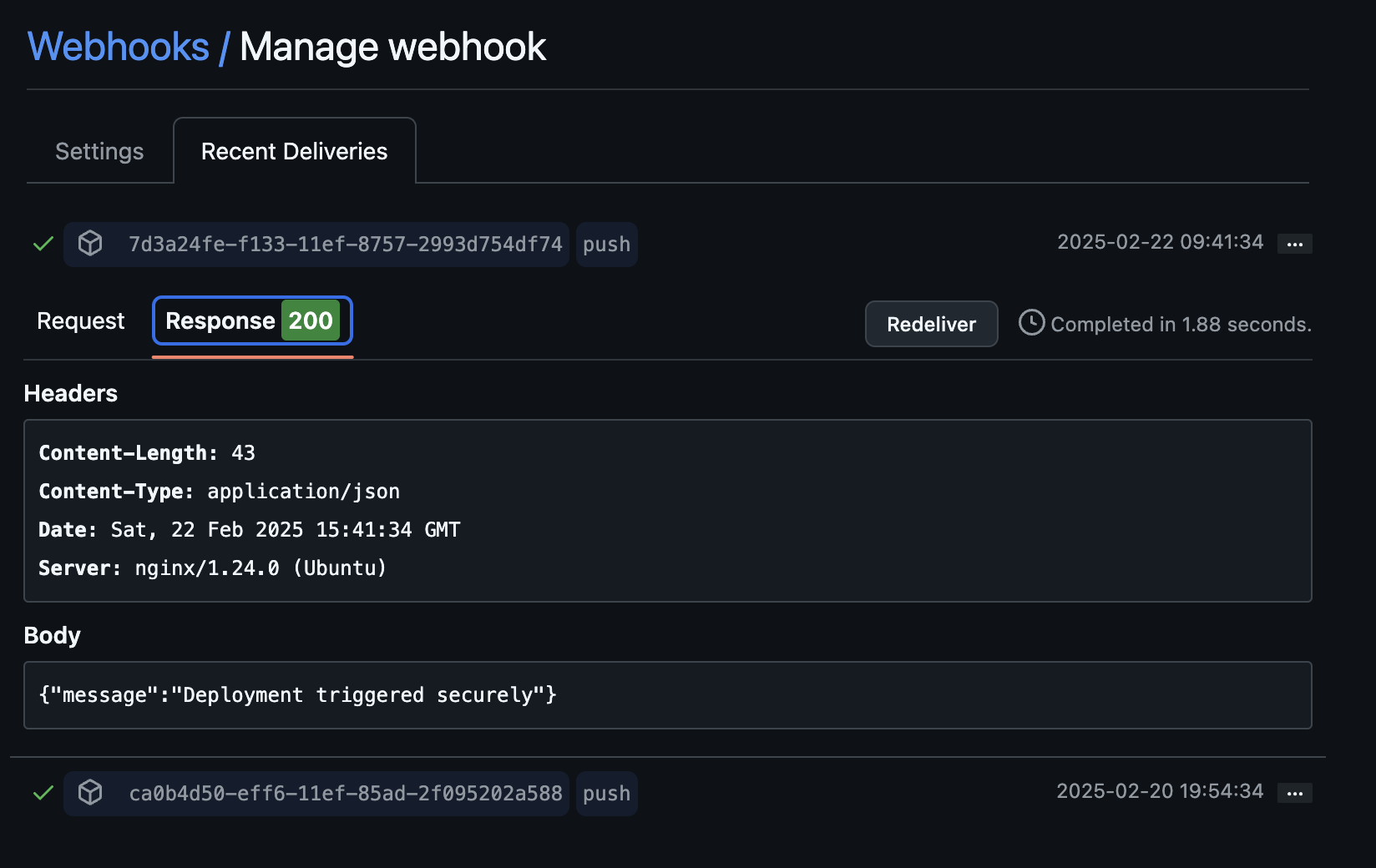
Task: Click the green checkmark on the 7d3a24fe delivery
Action: [43, 244]
